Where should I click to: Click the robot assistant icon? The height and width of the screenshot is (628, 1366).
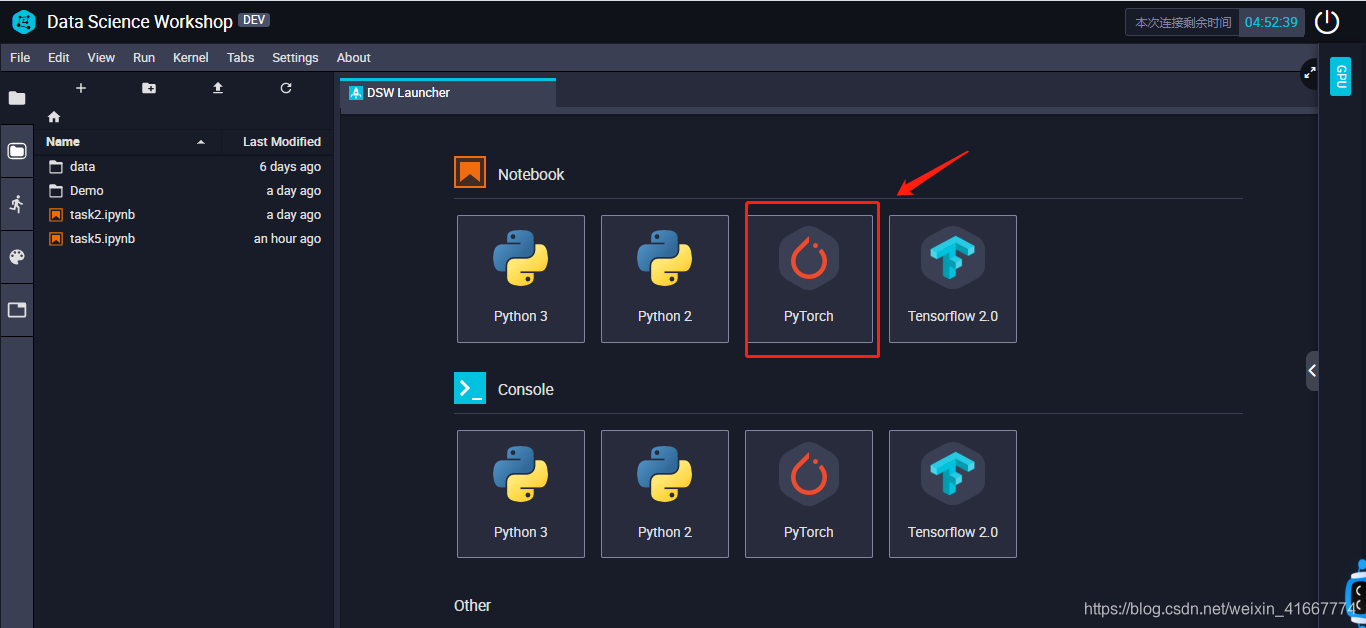coord(1357,593)
